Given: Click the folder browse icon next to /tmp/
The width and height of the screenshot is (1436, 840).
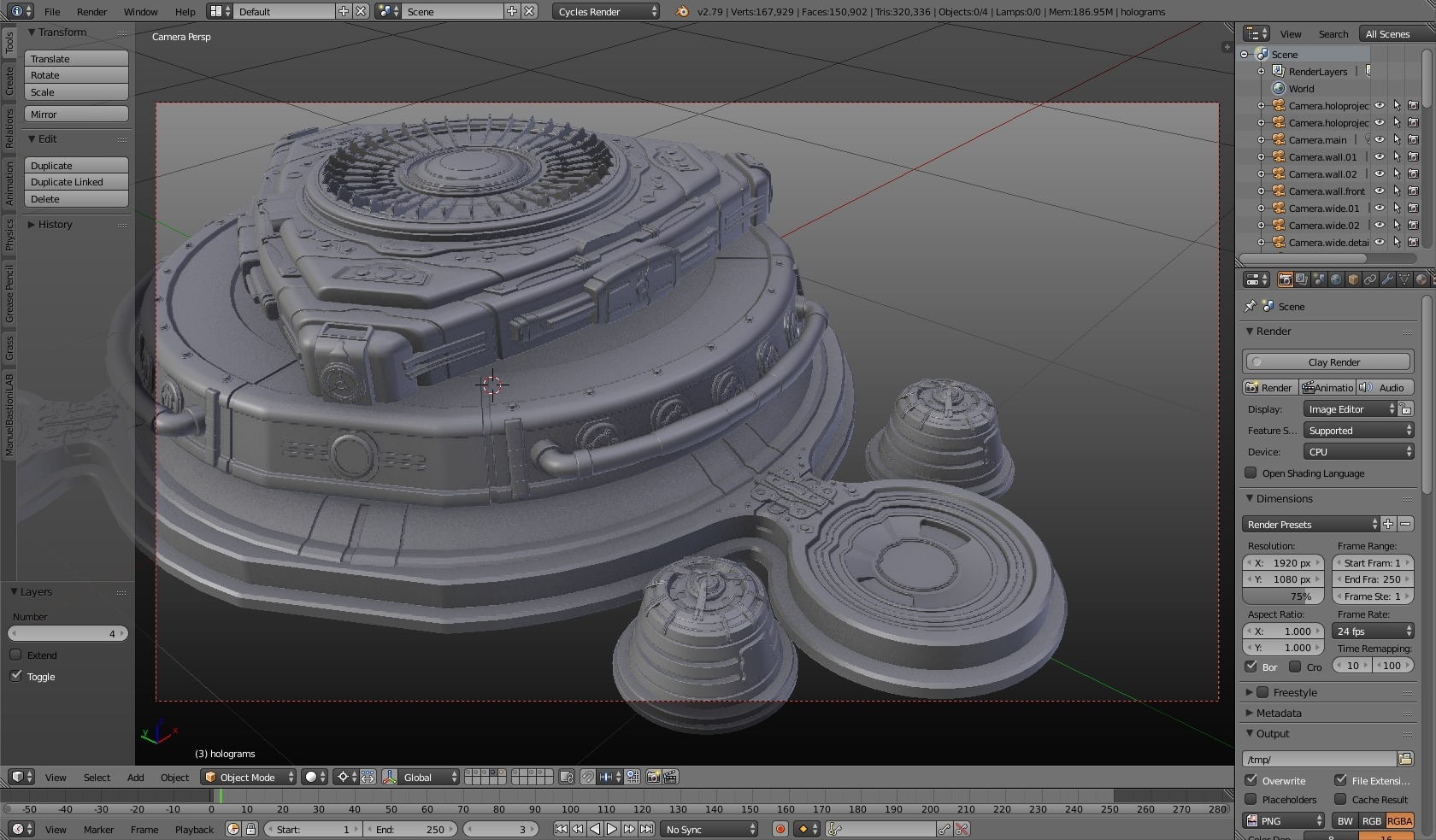Looking at the screenshot, I should [1405, 759].
